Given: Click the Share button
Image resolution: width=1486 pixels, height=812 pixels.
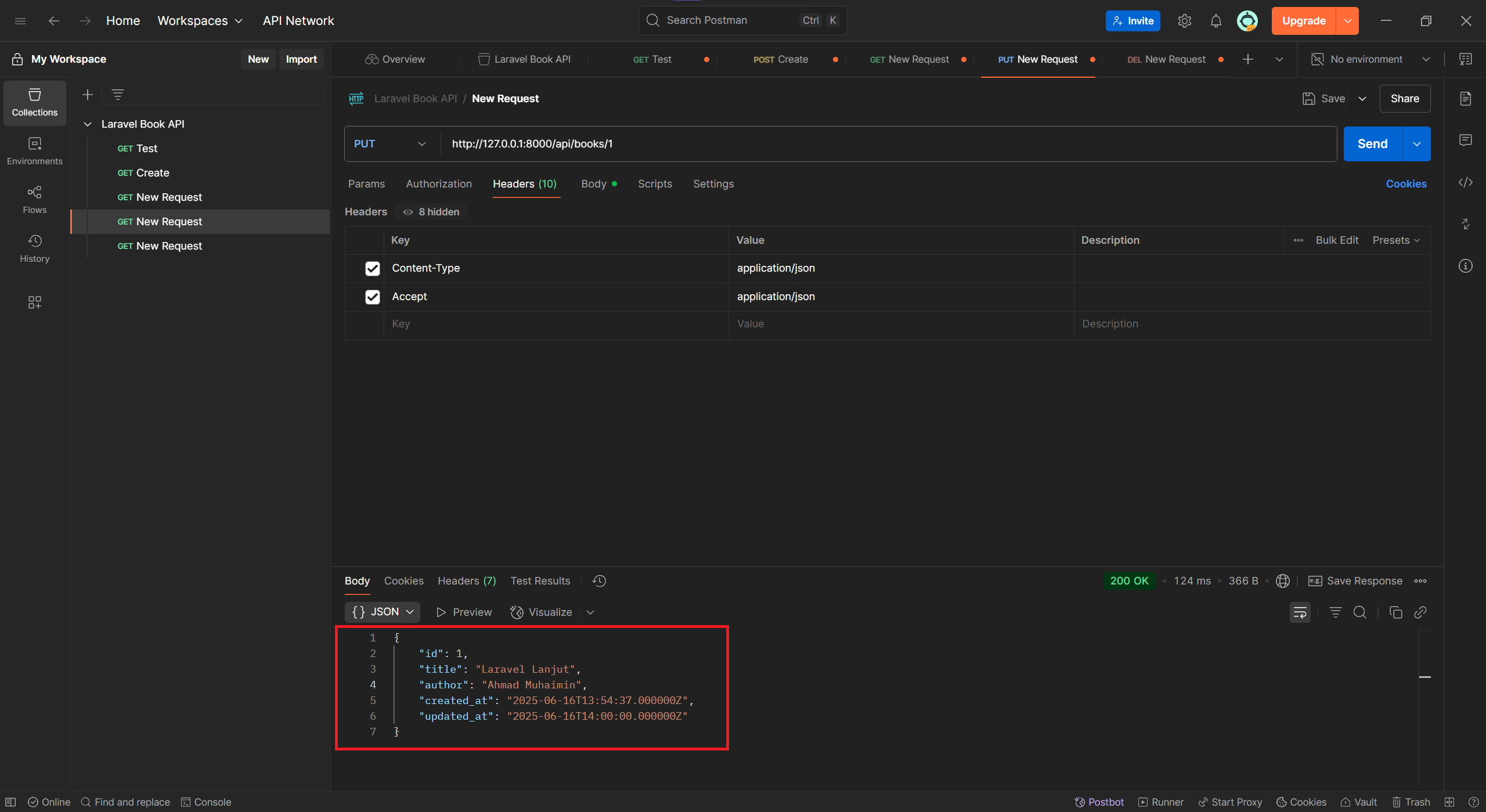Looking at the screenshot, I should [1405, 98].
